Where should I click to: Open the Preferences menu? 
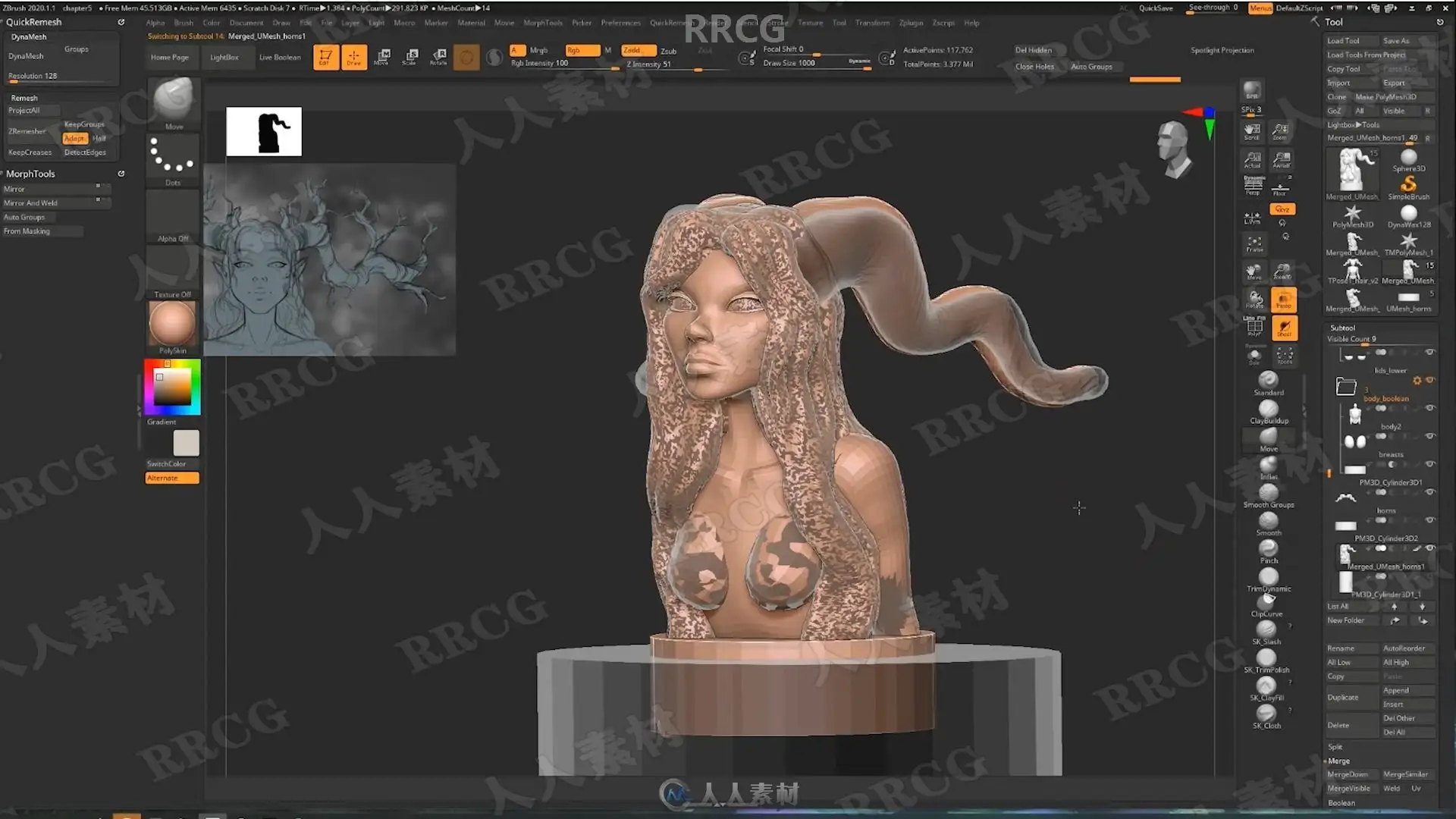coord(620,23)
